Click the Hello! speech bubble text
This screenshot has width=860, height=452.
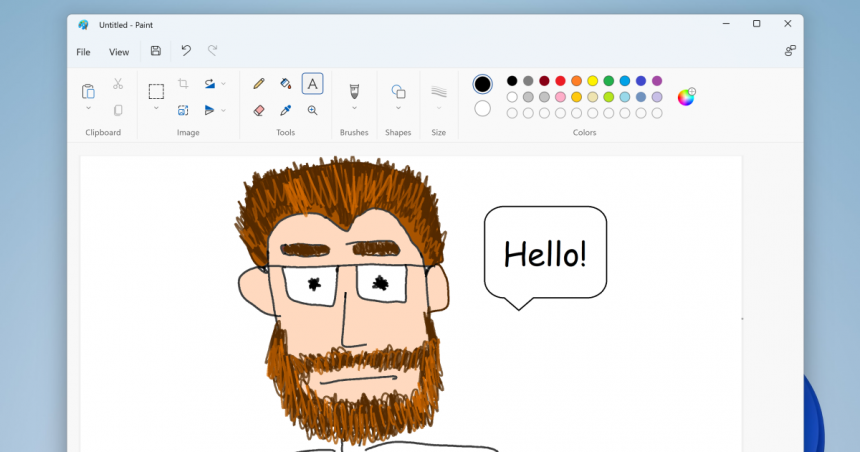(x=545, y=255)
